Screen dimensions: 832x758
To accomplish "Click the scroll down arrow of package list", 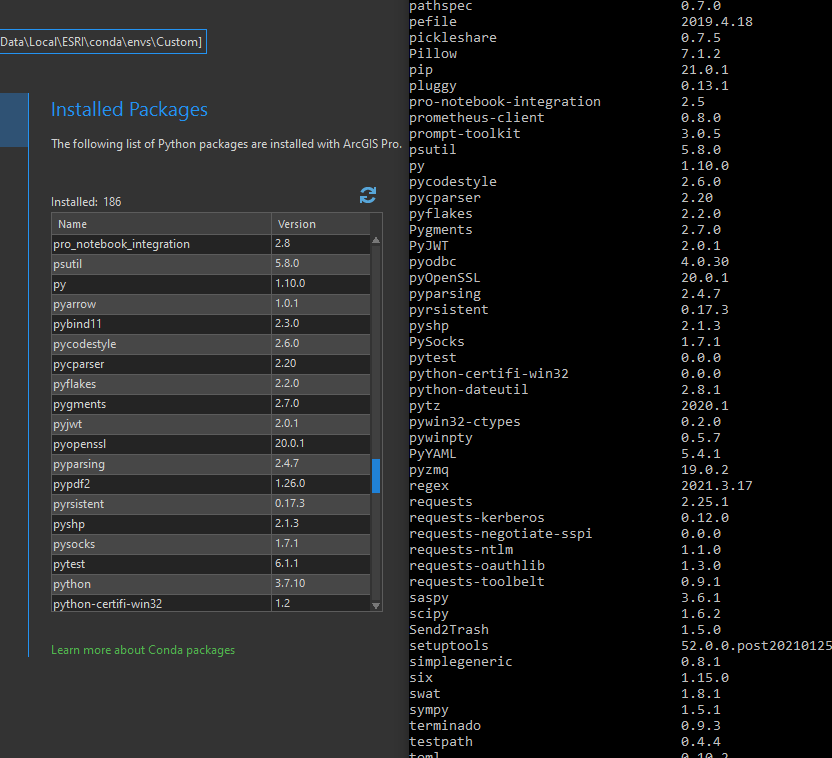I will pyautogui.click(x=376, y=605).
